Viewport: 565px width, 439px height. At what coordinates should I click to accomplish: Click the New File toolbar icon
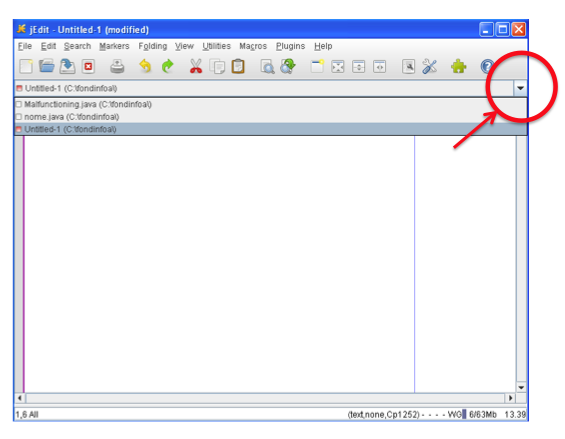tap(26, 67)
